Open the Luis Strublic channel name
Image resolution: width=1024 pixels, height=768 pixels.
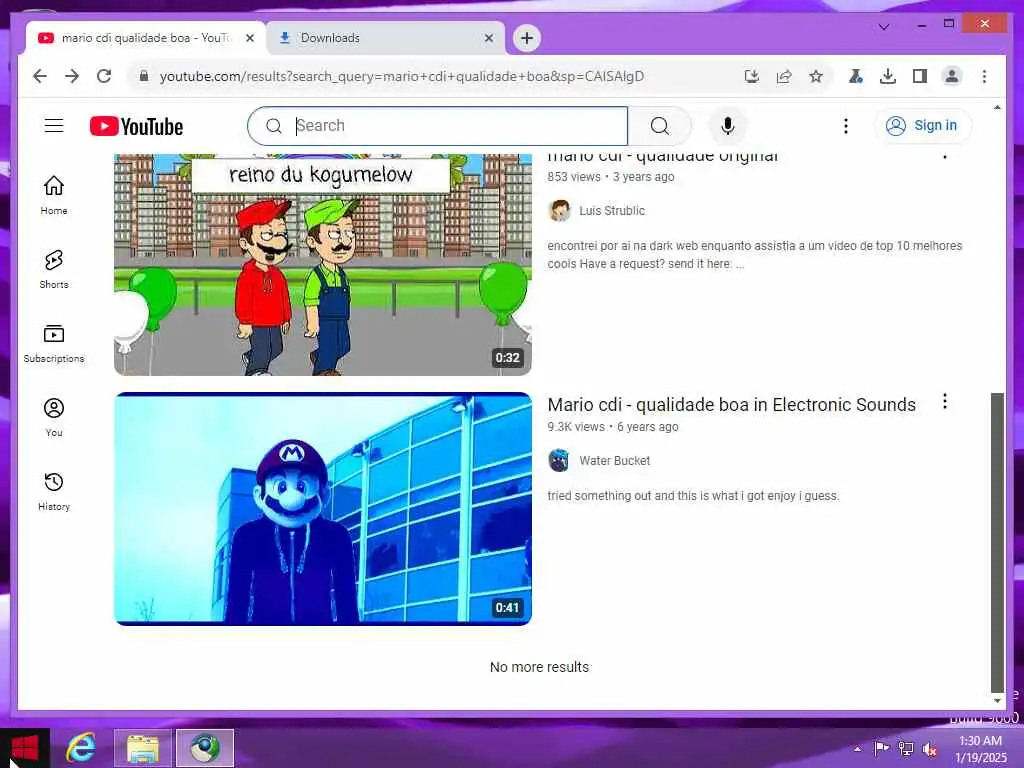click(x=611, y=211)
